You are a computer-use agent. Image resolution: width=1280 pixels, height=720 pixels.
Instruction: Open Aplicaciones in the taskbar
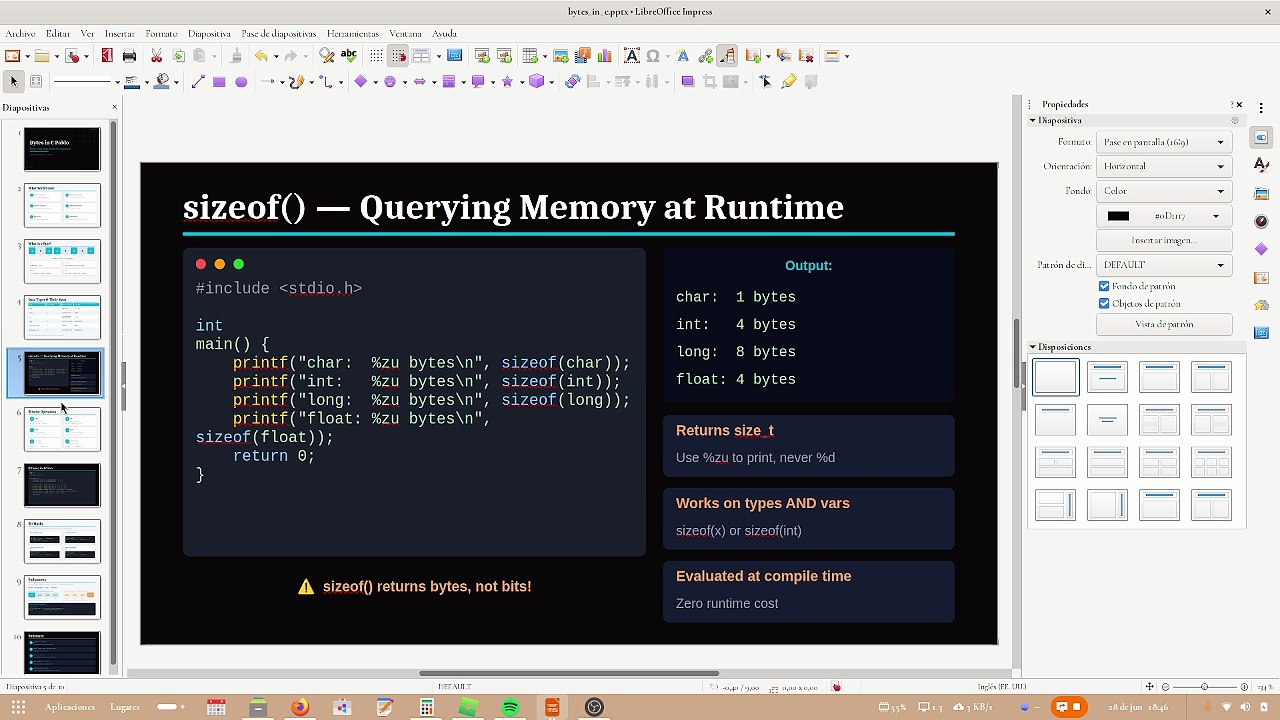tap(70, 707)
